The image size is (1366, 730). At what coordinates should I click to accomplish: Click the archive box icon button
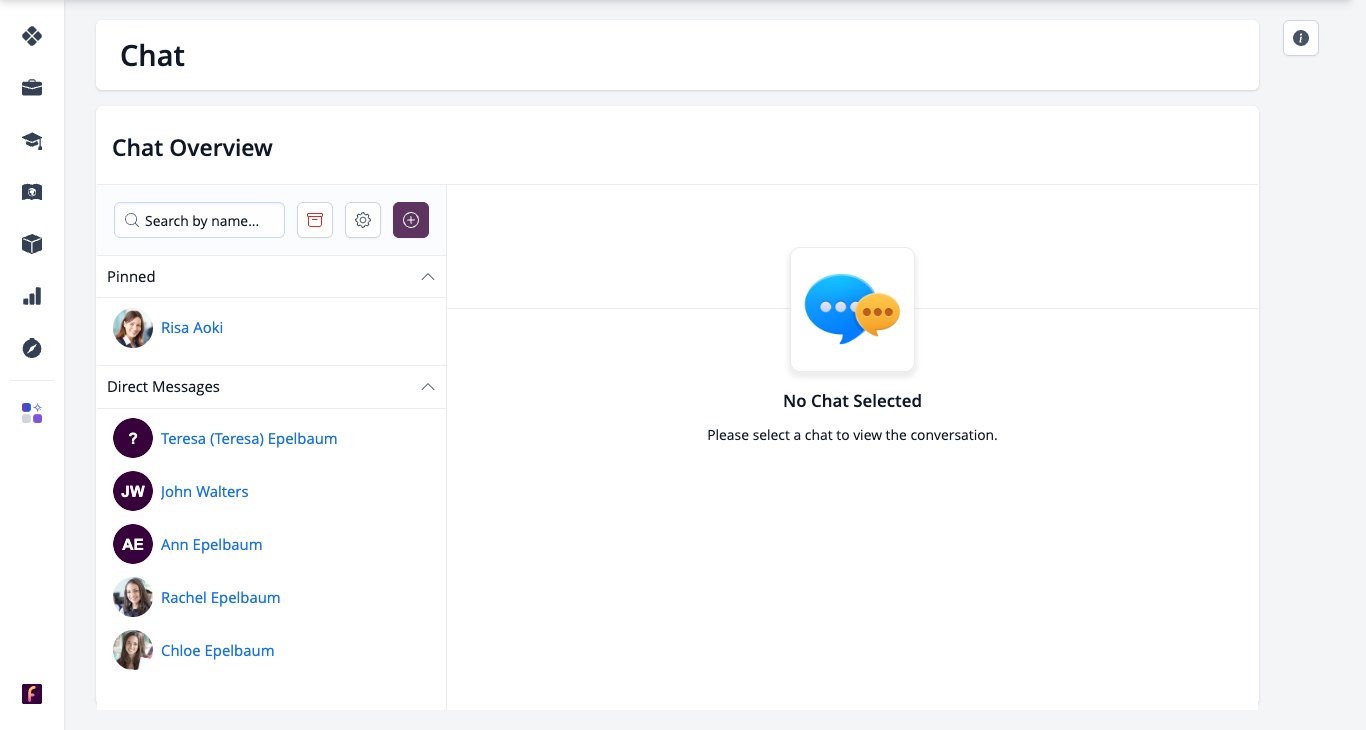[315, 220]
